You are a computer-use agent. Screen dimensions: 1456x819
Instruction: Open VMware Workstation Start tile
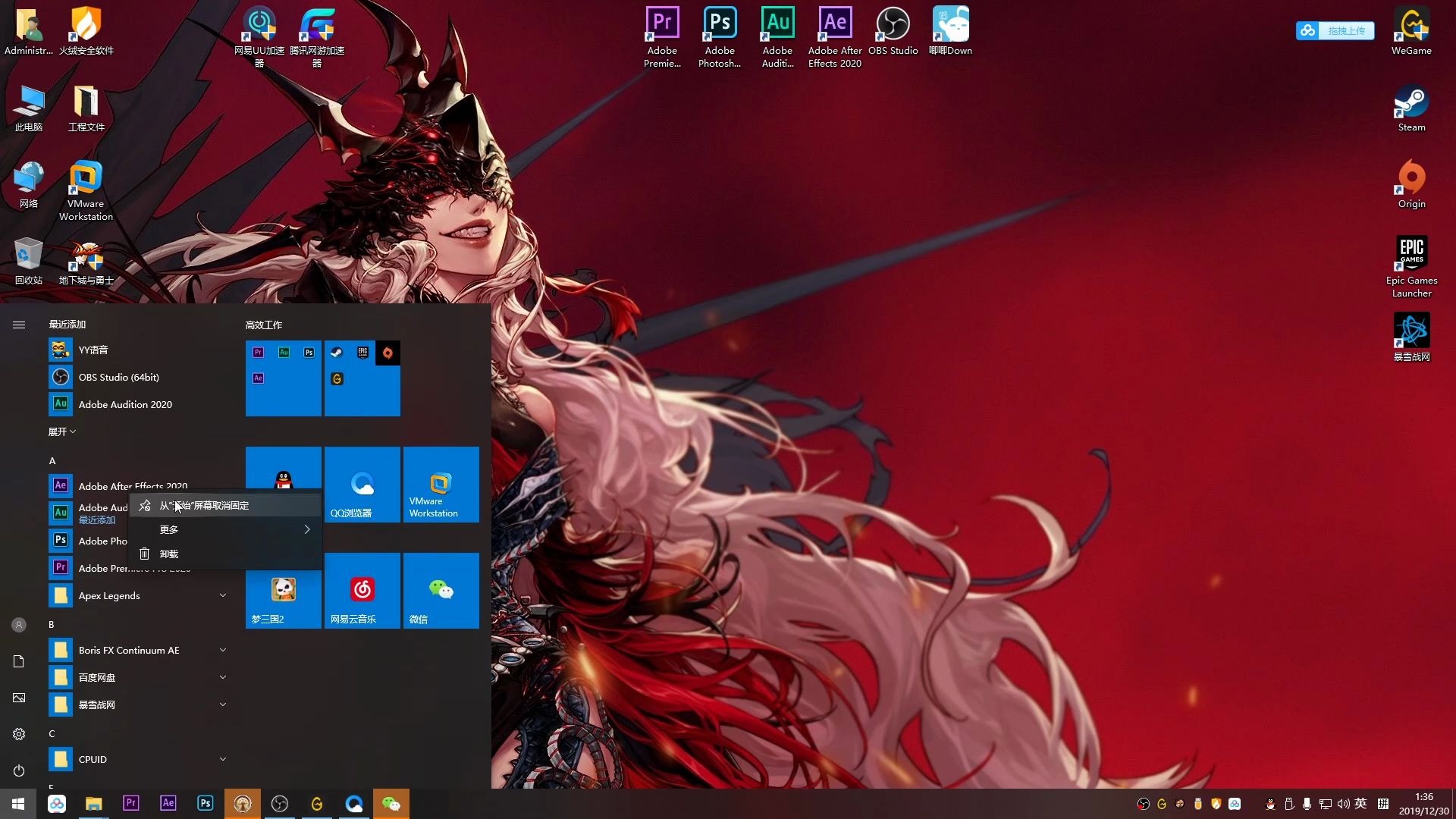click(441, 485)
